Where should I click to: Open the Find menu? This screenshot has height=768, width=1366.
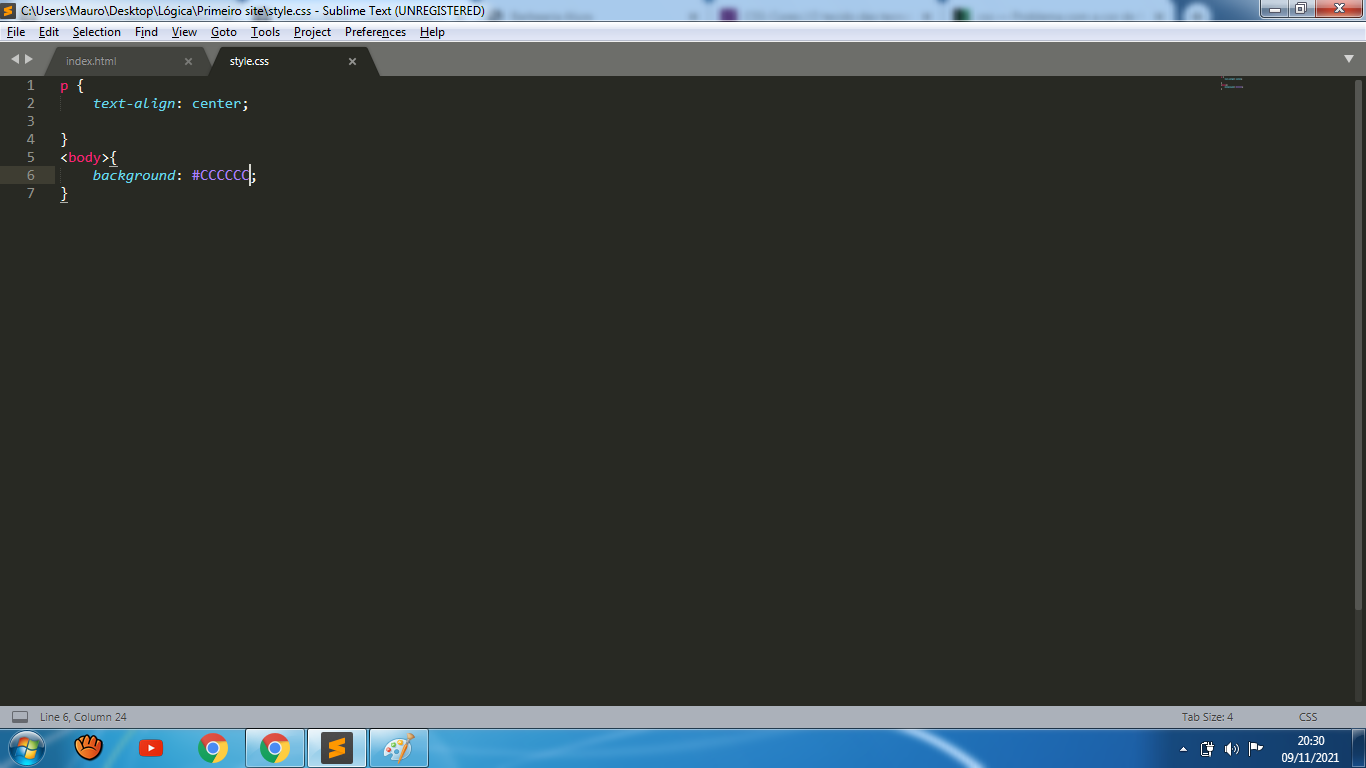pos(146,32)
